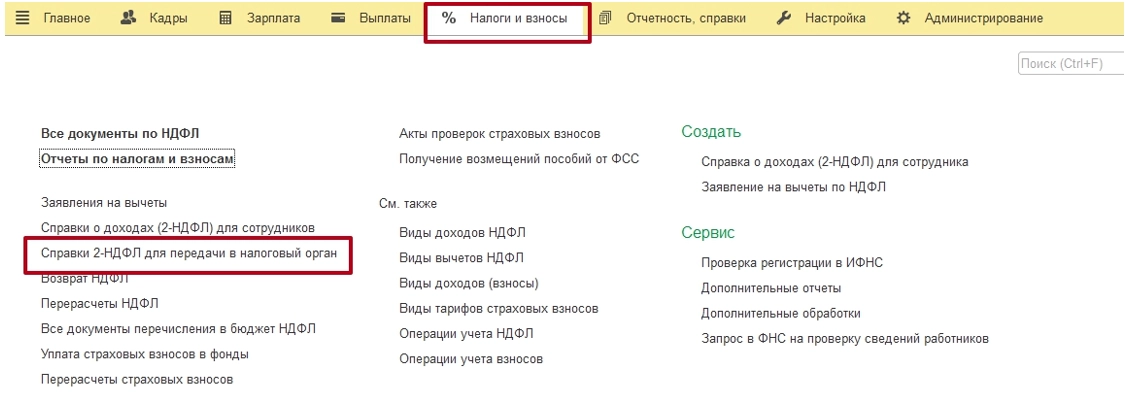
Task: Open Справки о доходах (2-НДФЛ) для сотрудников
Action: pyautogui.click(x=178, y=228)
